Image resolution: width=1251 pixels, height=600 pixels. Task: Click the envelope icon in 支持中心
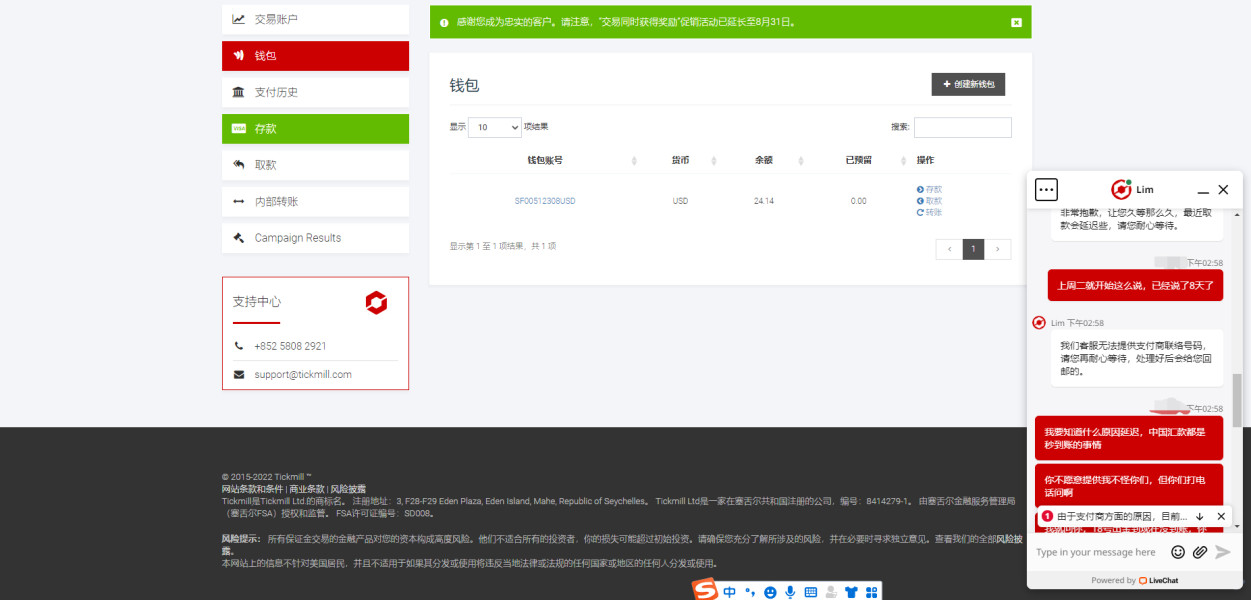[238, 375]
